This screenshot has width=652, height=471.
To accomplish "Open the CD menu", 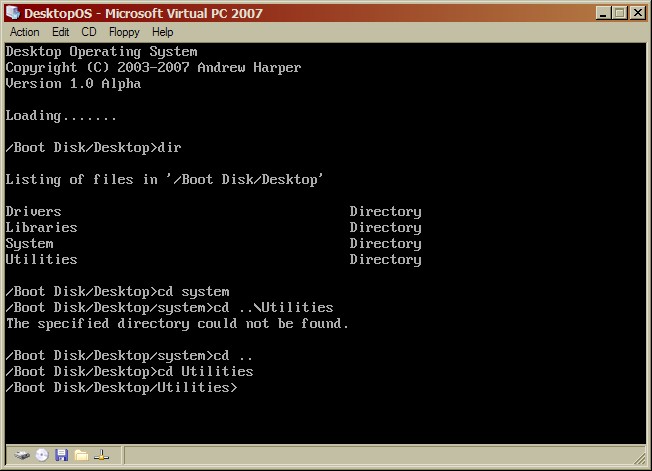I will (x=89, y=32).
